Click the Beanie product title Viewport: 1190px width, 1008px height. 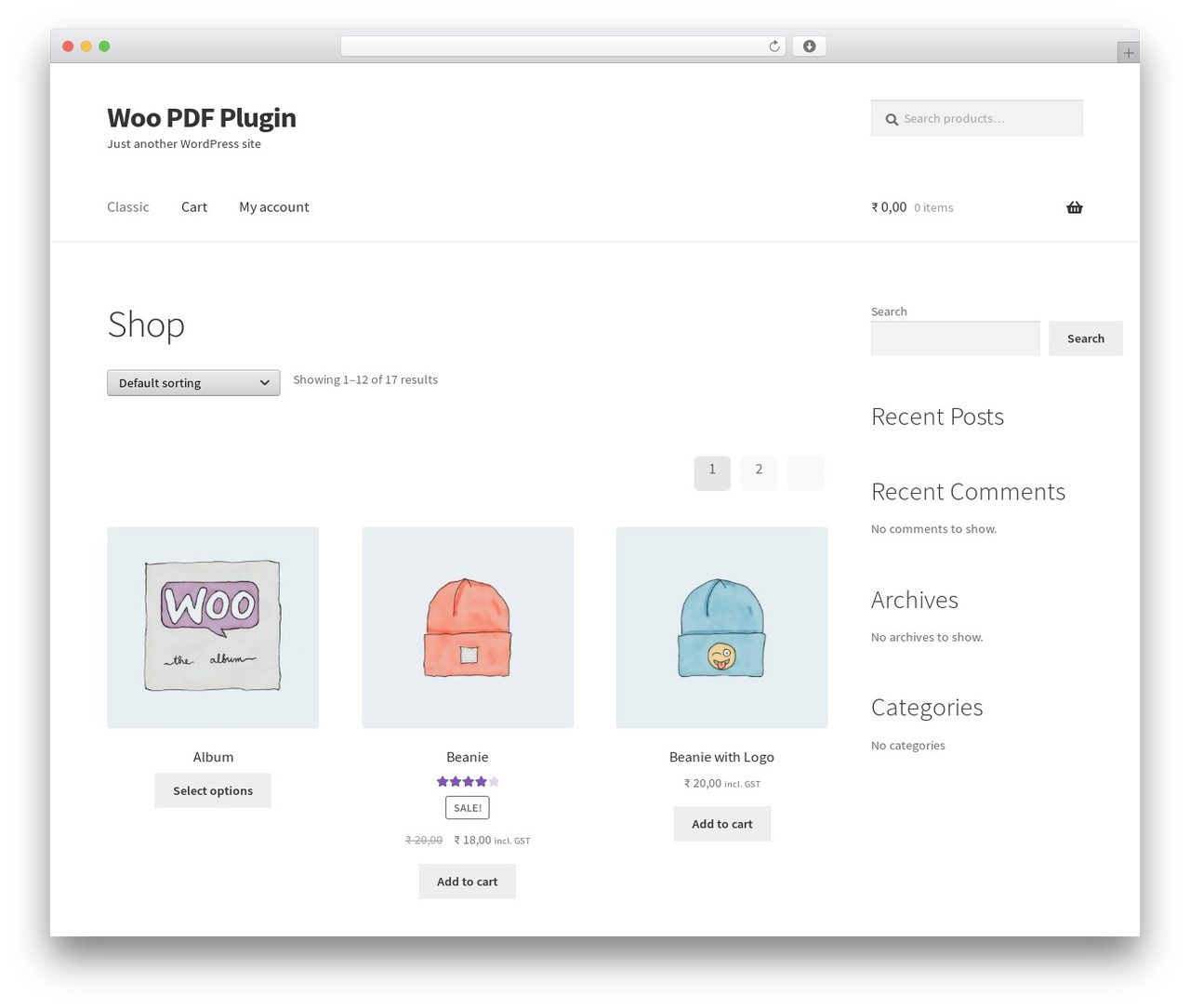pyautogui.click(x=468, y=757)
